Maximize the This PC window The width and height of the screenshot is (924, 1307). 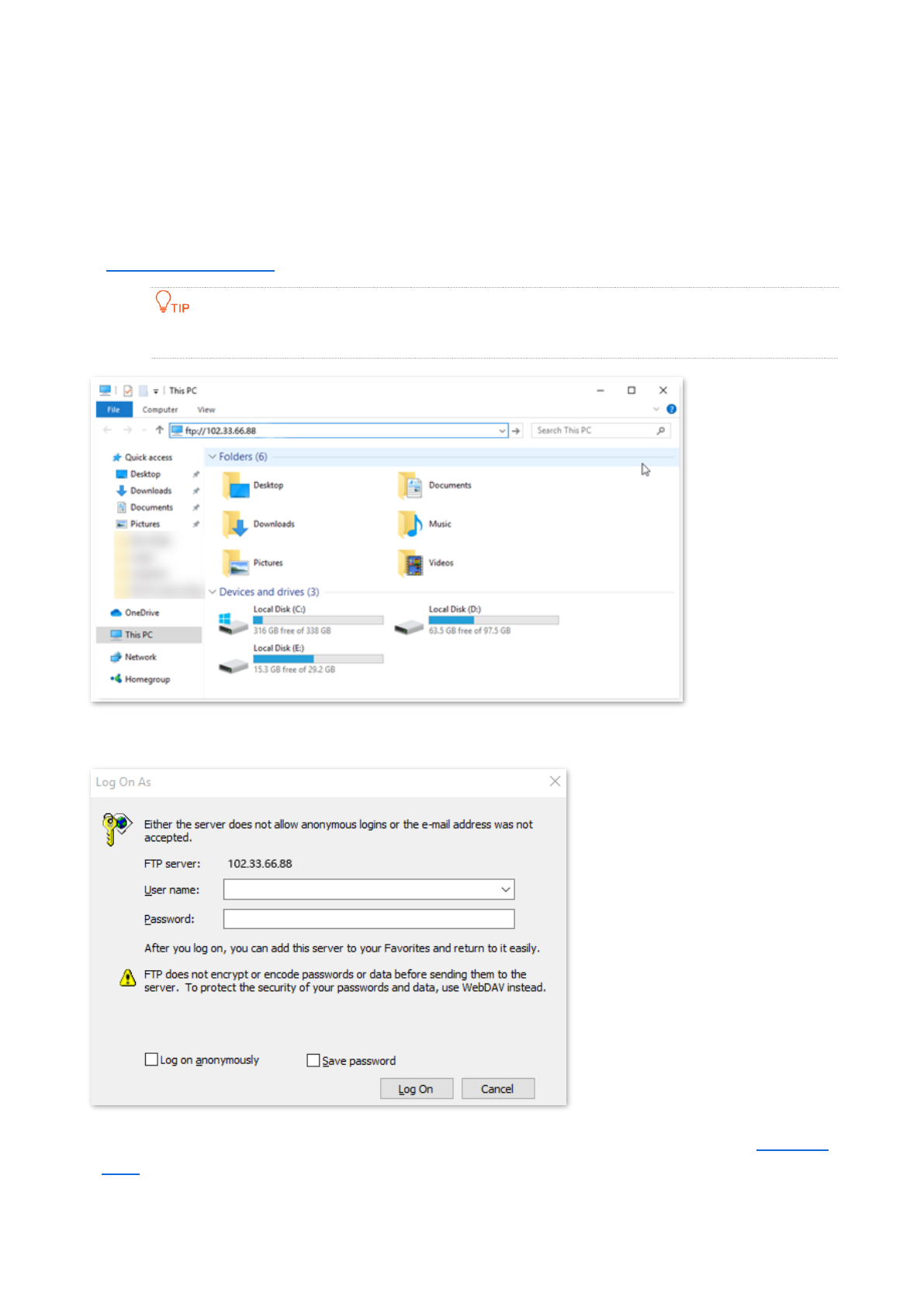coord(632,390)
